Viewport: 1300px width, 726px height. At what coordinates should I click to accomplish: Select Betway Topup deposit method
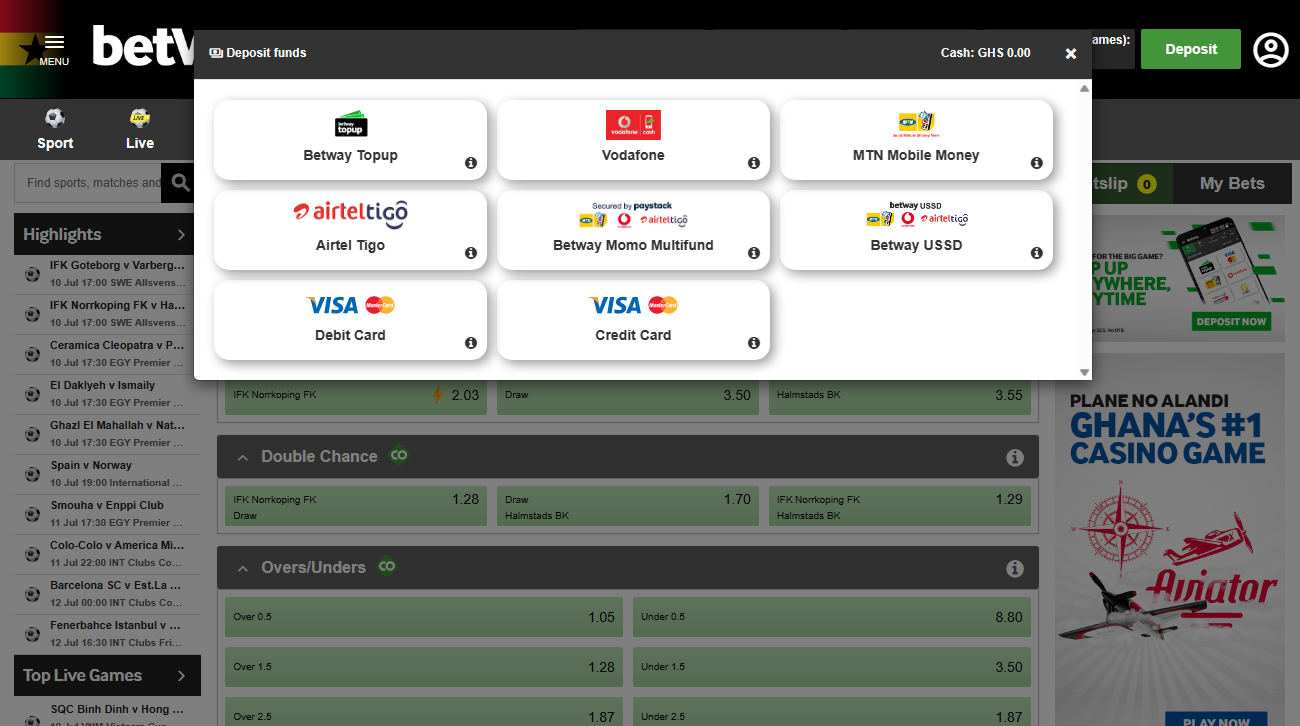(x=350, y=140)
